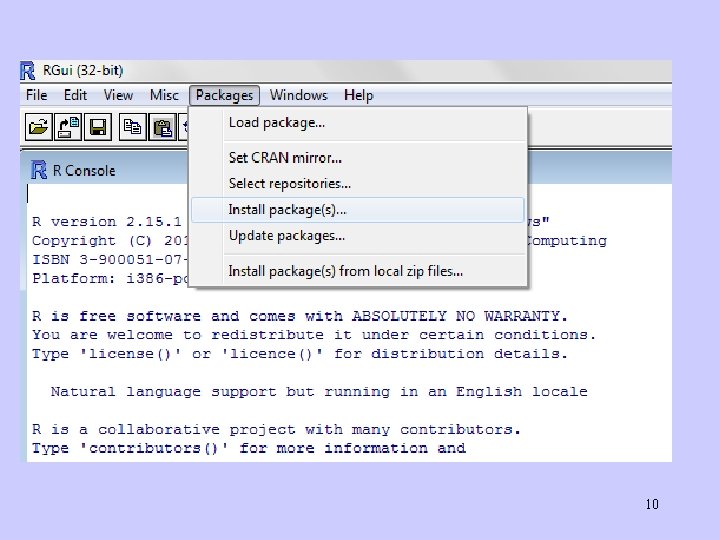Click the Save floppy disk icon
Viewport: 720px width, 540px height.
click(x=98, y=127)
